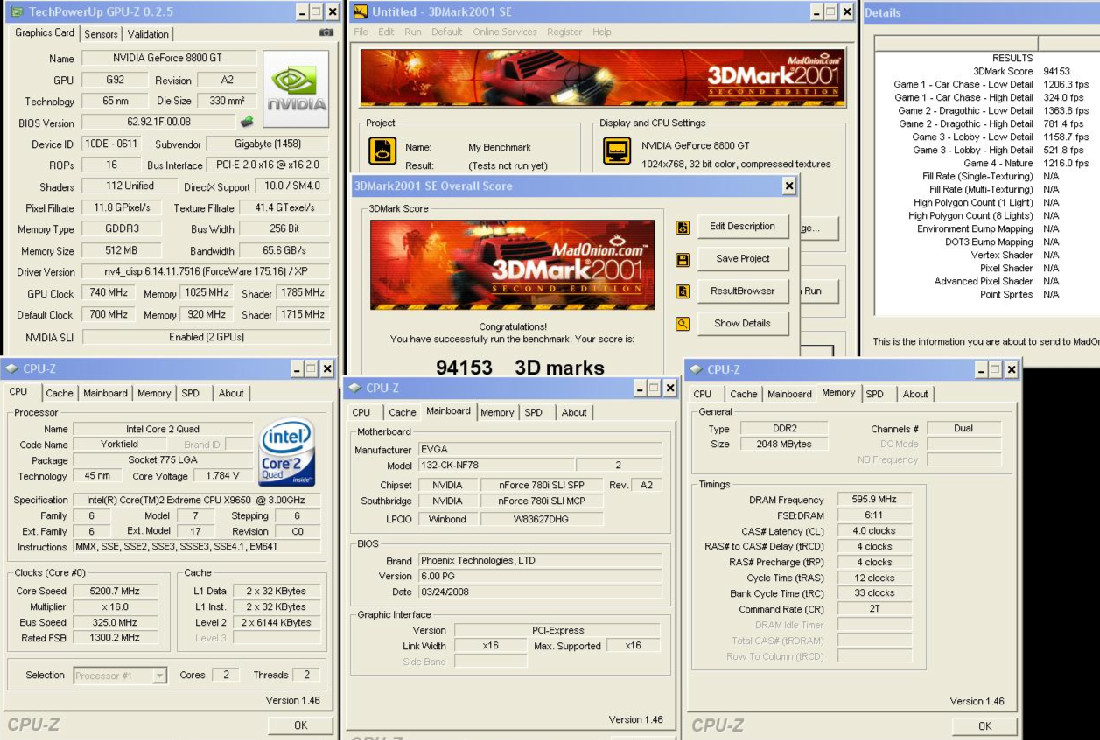Click the 3DMark2001 banner in the main window
Image resolution: width=1100 pixels, height=740 pixels.
coord(603,77)
